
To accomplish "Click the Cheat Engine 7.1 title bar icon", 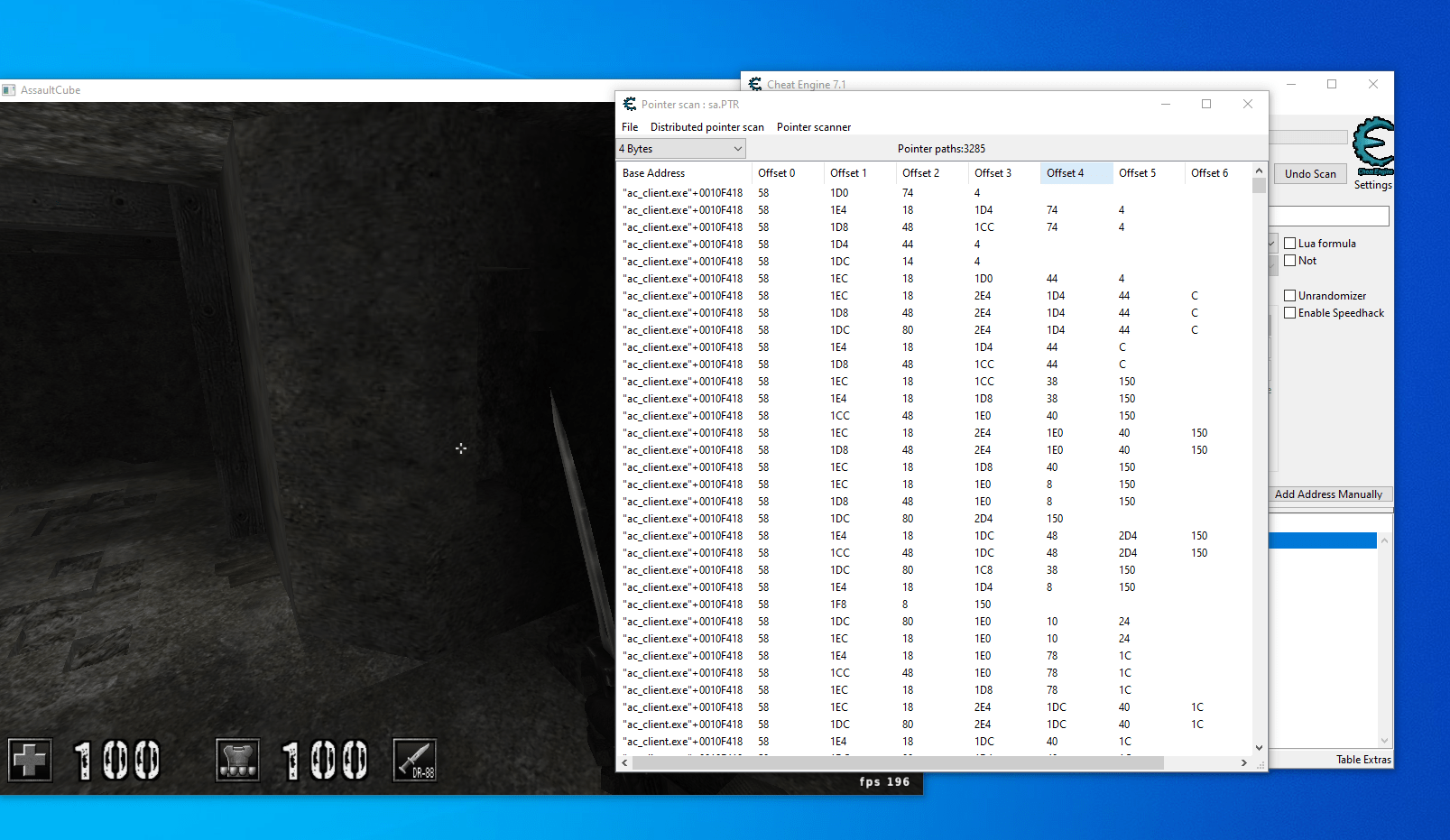I will click(755, 84).
